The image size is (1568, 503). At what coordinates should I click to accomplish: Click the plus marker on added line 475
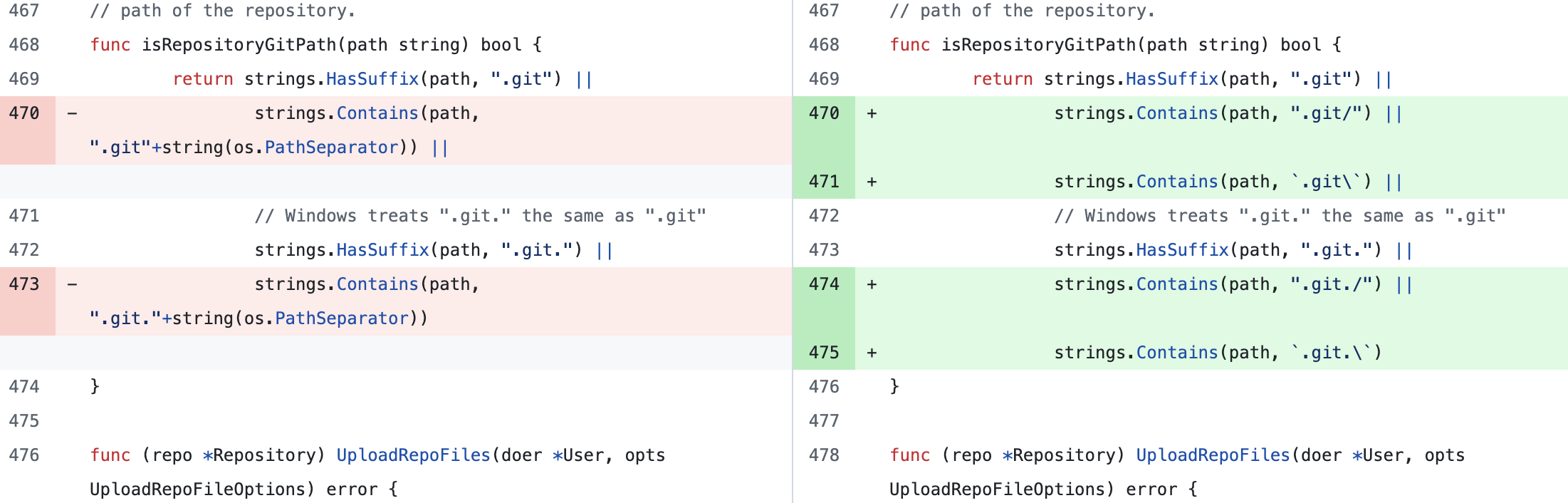click(x=872, y=353)
